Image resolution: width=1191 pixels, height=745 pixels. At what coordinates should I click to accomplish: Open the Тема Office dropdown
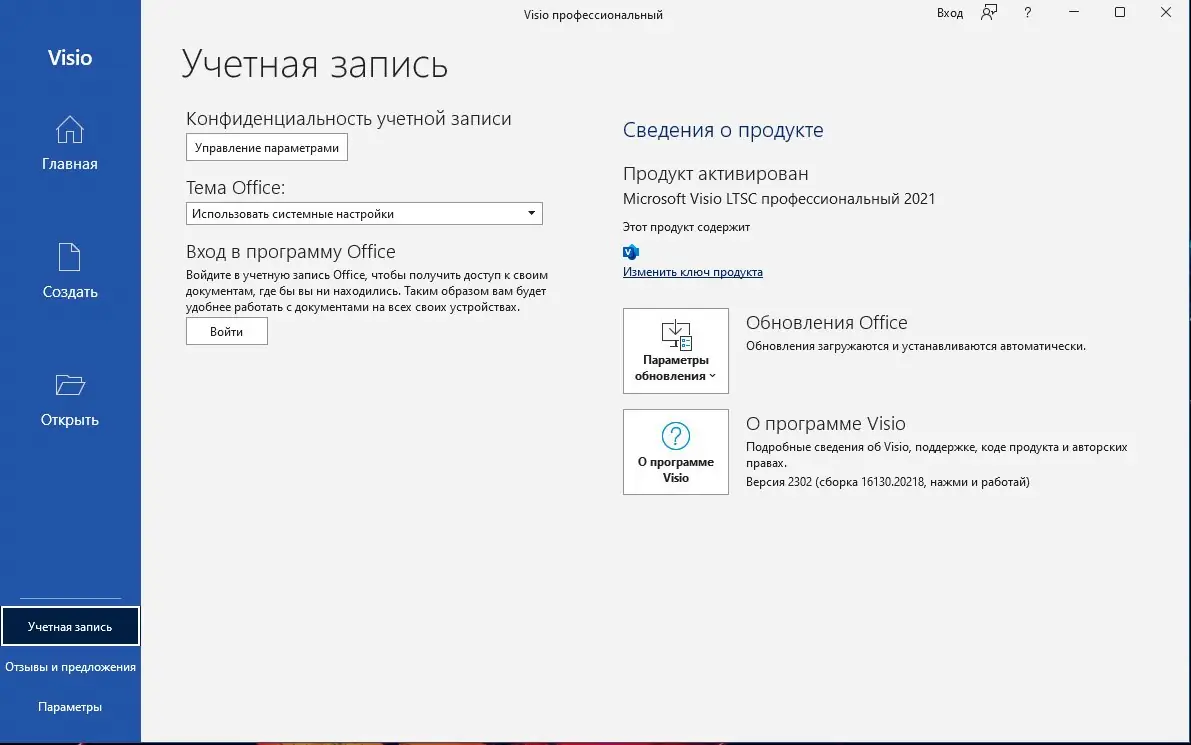[531, 213]
